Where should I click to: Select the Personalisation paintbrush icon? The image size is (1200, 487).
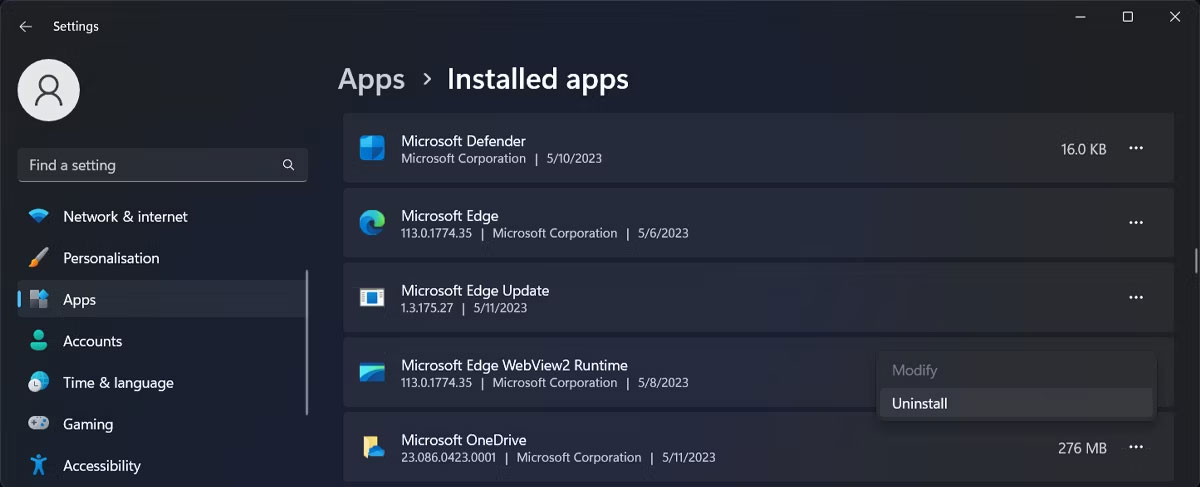click(x=39, y=258)
